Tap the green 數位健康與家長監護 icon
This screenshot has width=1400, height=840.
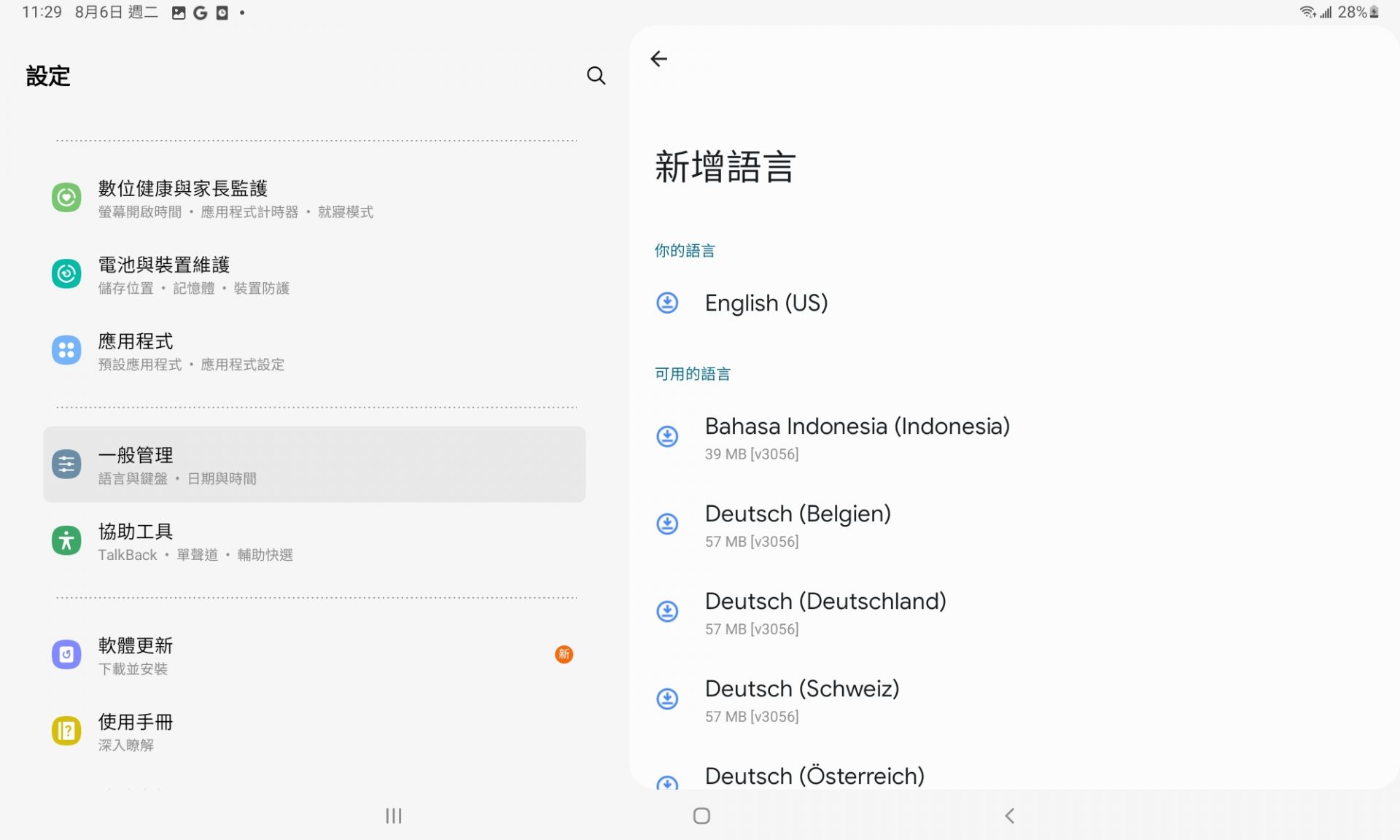[66, 198]
